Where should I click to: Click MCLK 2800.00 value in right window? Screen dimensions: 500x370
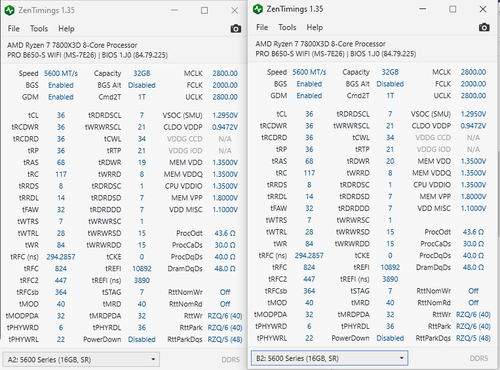pyautogui.click(x=473, y=72)
